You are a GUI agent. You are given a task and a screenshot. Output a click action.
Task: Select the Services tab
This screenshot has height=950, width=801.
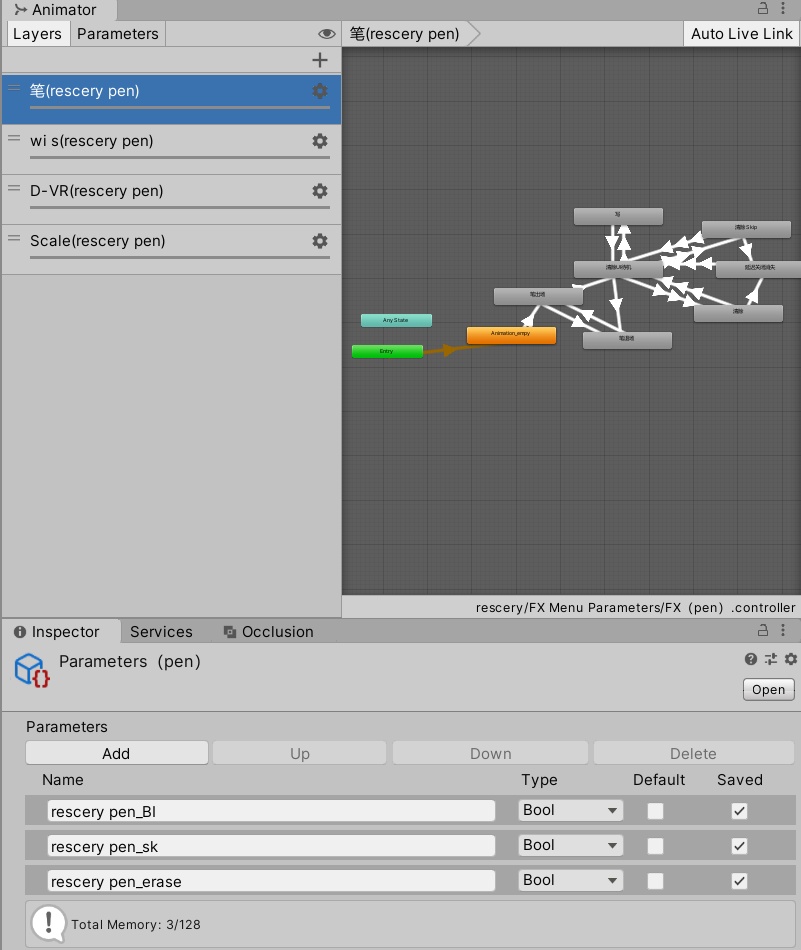(162, 631)
